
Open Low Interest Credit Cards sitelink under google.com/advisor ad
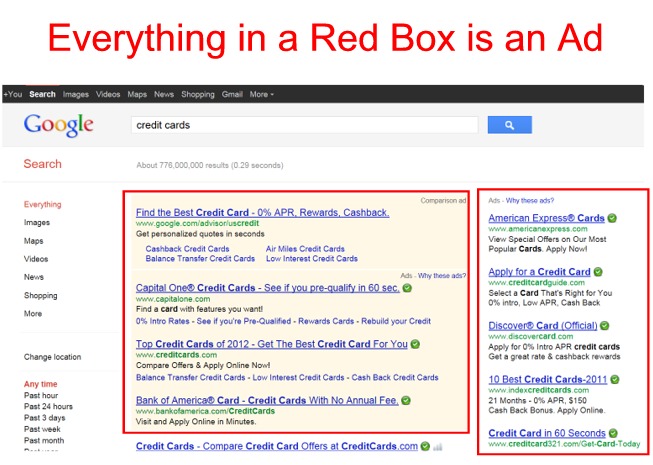coord(312,259)
